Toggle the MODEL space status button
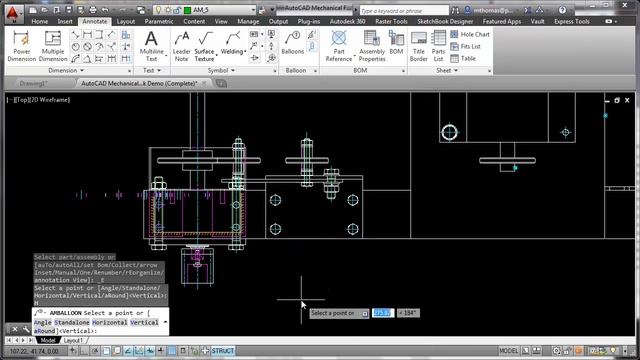Image resolution: width=640 pixels, height=360 pixels. tap(509, 351)
